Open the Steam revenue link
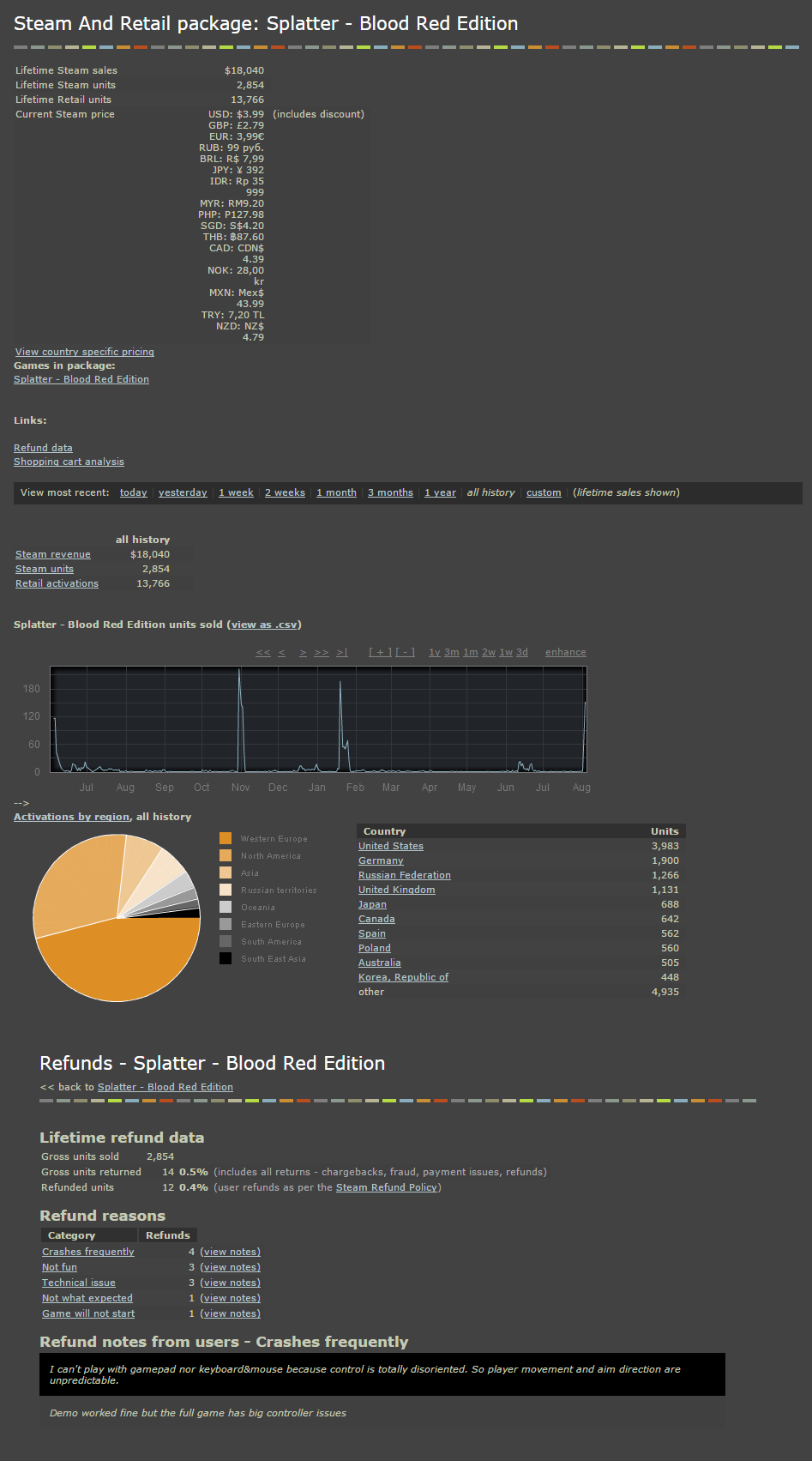The width and height of the screenshot is (812, 1461). [x=53, y=554]
